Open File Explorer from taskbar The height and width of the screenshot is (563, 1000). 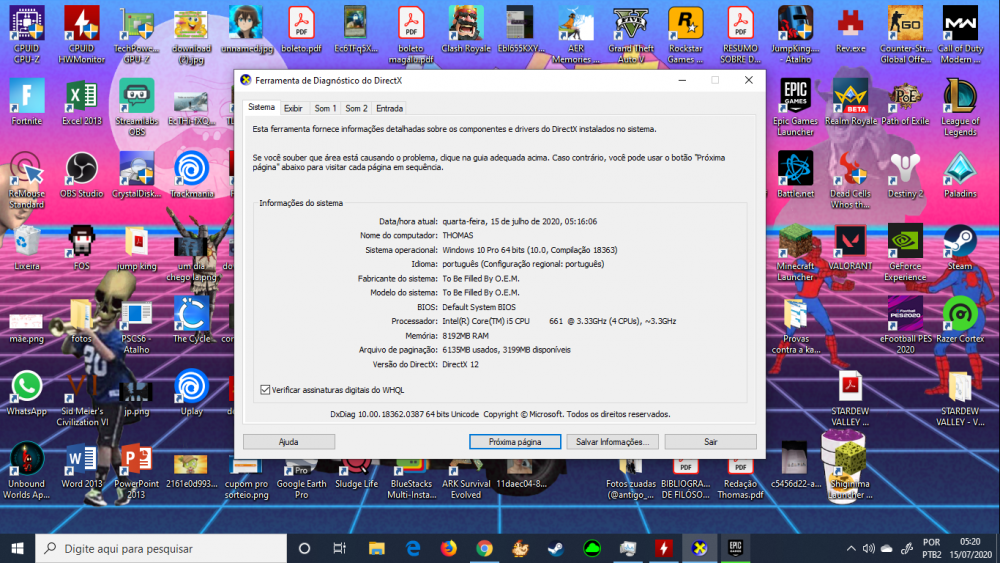tap(376, 548)
